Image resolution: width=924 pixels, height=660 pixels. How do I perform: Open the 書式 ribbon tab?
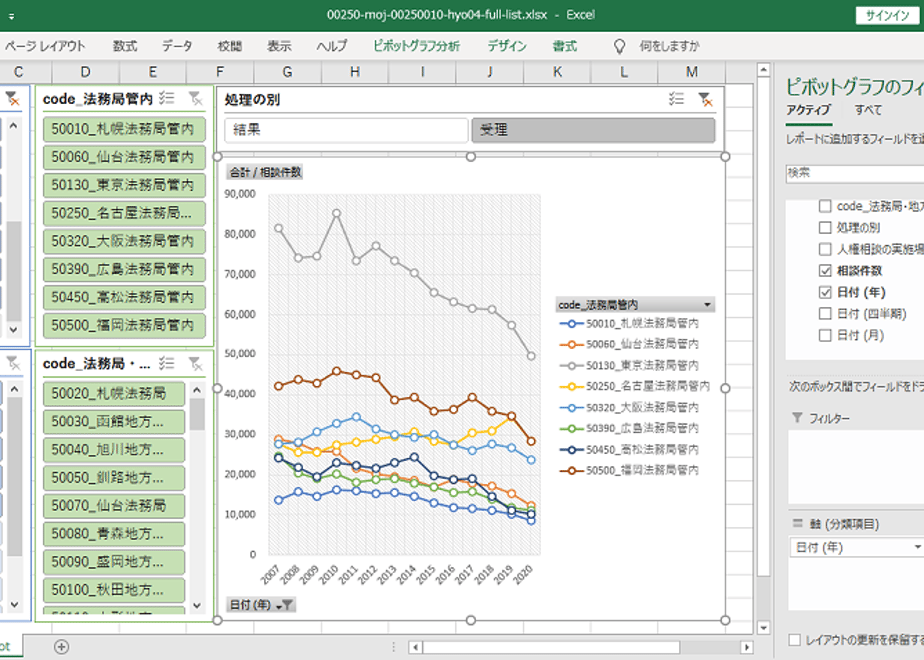564,46
